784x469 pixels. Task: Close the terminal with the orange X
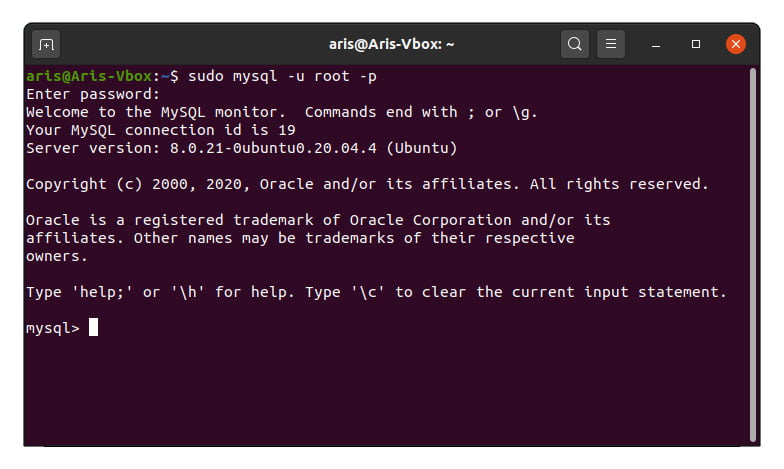[736, 44]
